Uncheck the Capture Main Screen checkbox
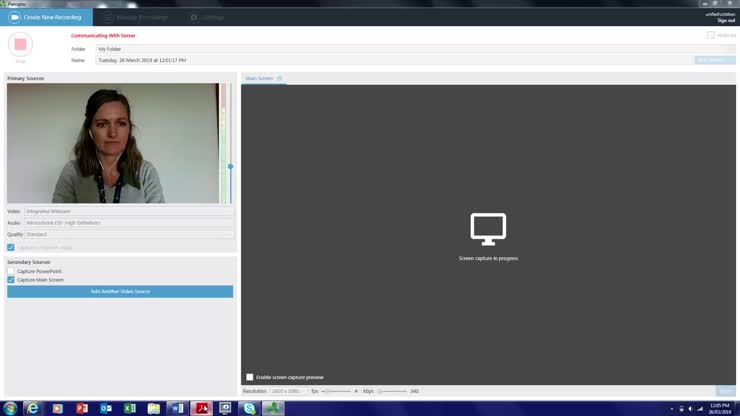 [11, 280]
